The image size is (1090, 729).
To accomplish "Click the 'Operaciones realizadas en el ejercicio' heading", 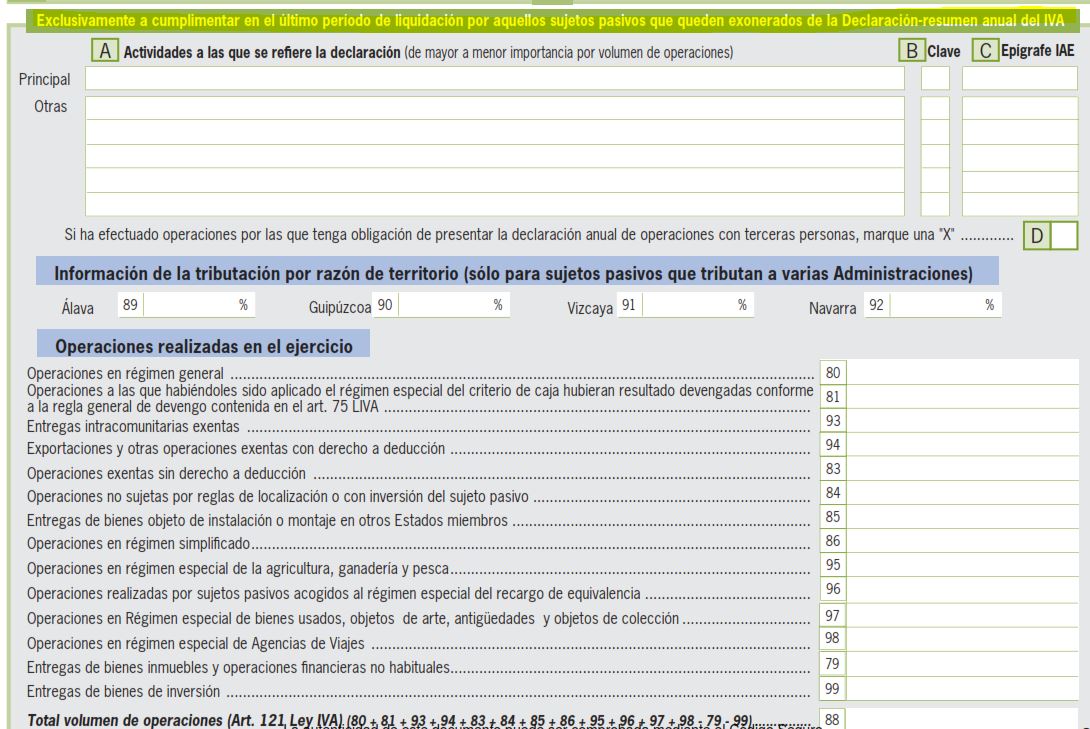I will pos(204,346).
